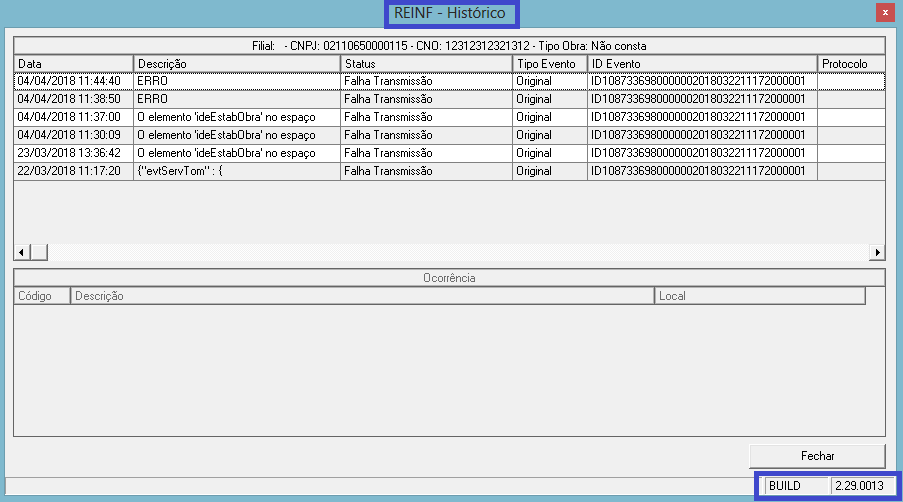Select the Tipo Evento column header
Screen dimensions: 903x502
click(x=549, y=63)
